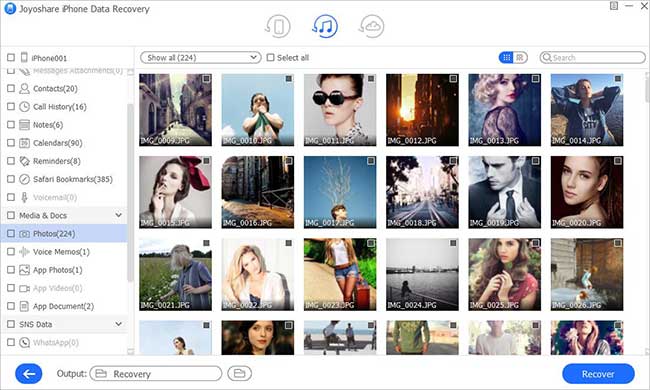Viewport: 650px width, 390px height.
Task: Open thumbnail IMG_0009.JPG
Action: (x=175, y=110)
